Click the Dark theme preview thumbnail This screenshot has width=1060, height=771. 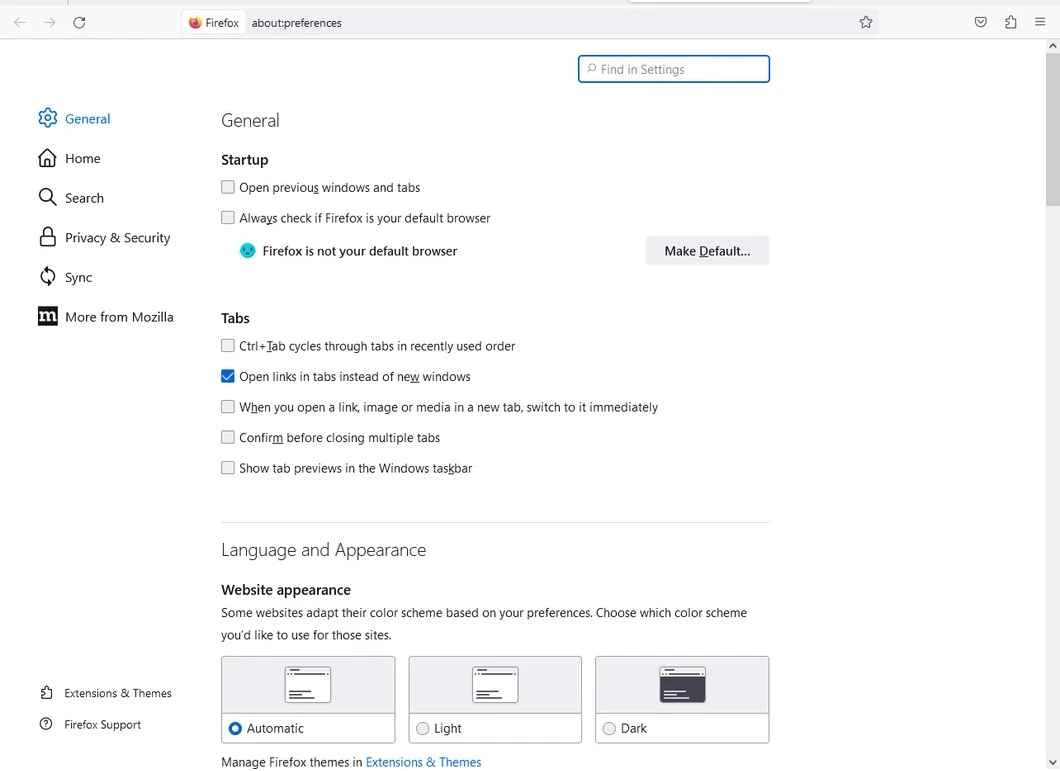pos(682,684)
